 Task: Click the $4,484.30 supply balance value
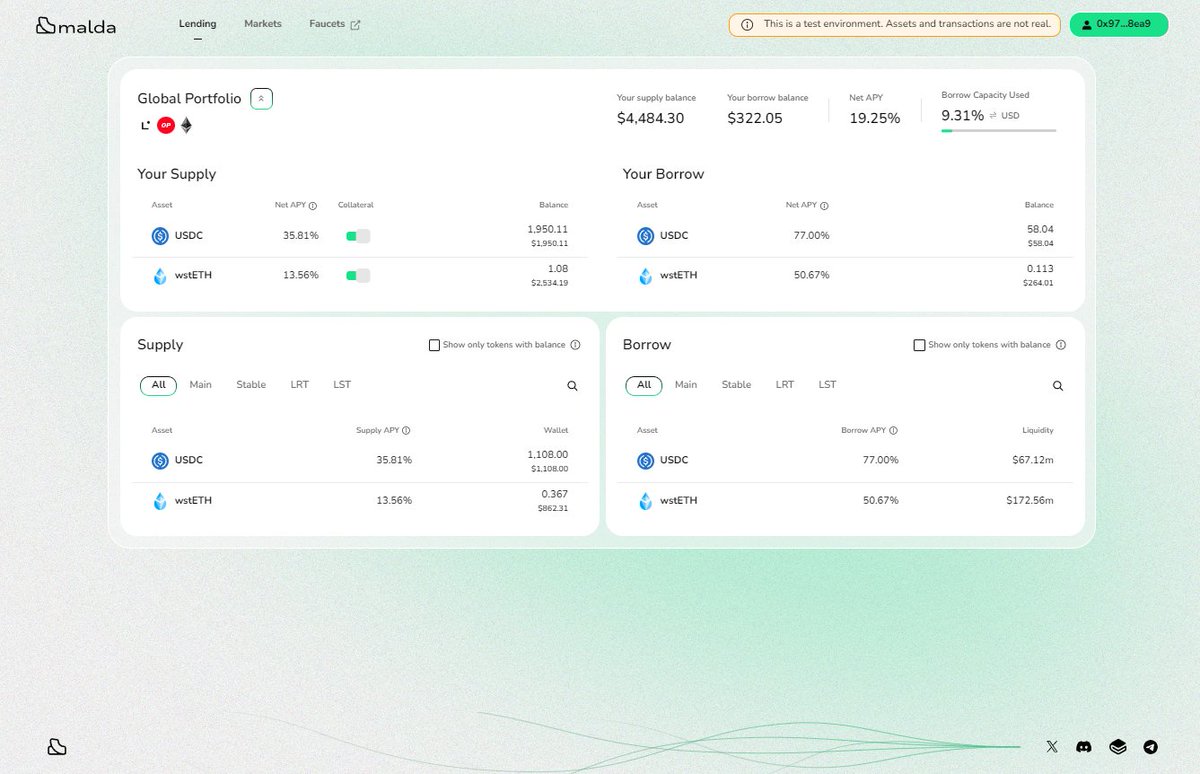point(650,118)
